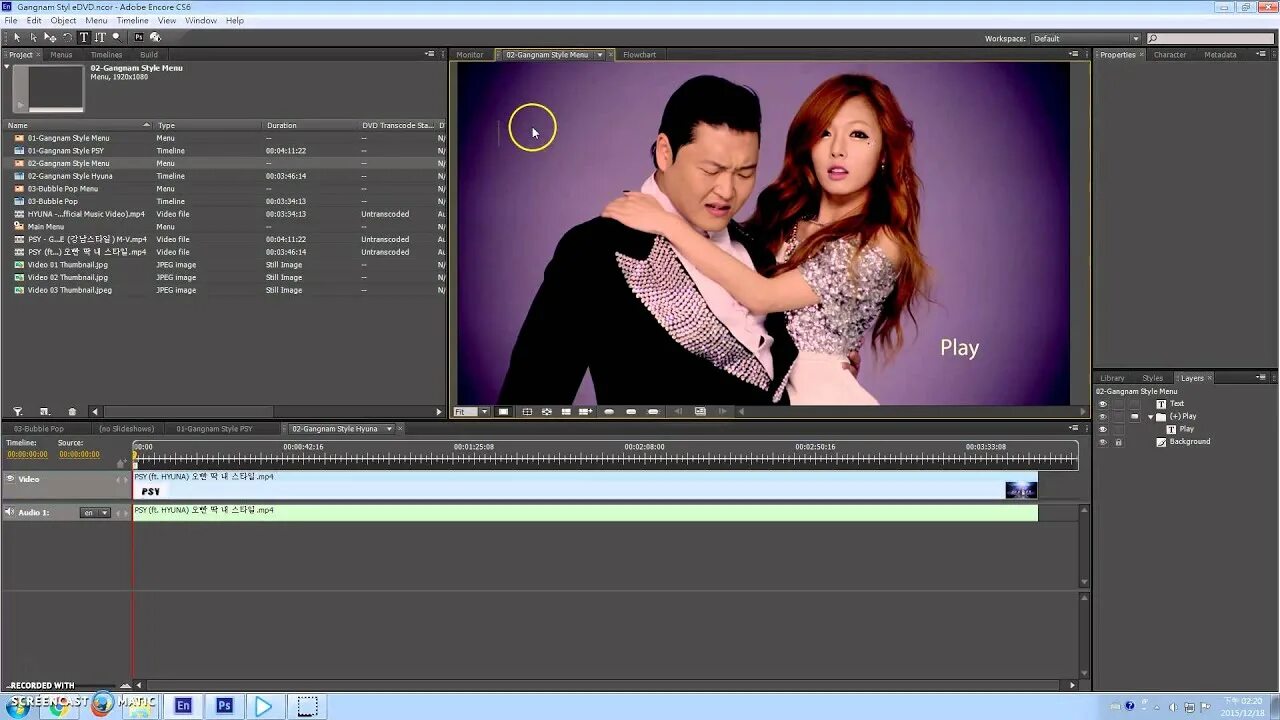Switch to the Character tab

pos(1170,55)
